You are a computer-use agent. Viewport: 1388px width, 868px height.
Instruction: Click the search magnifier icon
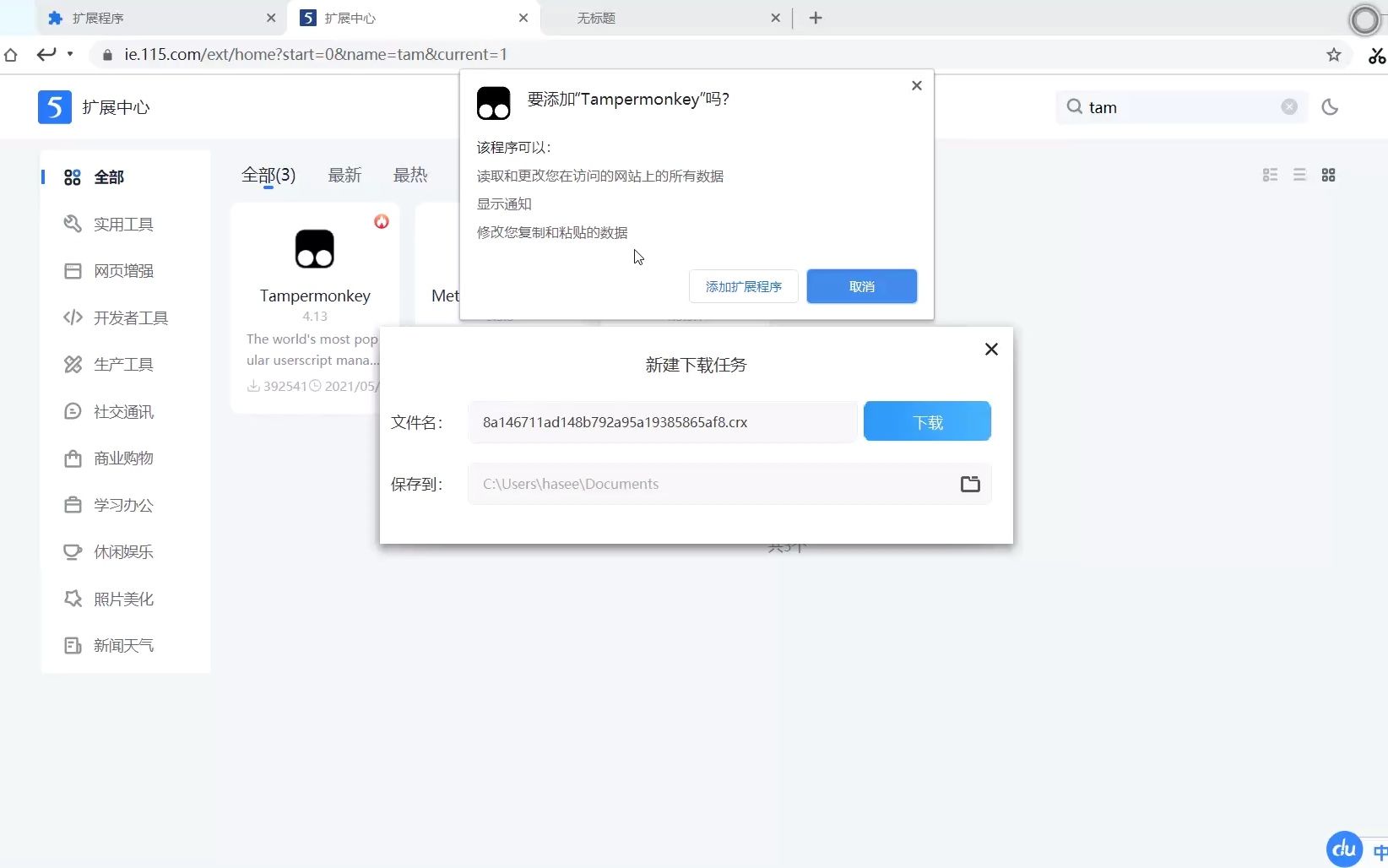click(x=1074, y=106)
